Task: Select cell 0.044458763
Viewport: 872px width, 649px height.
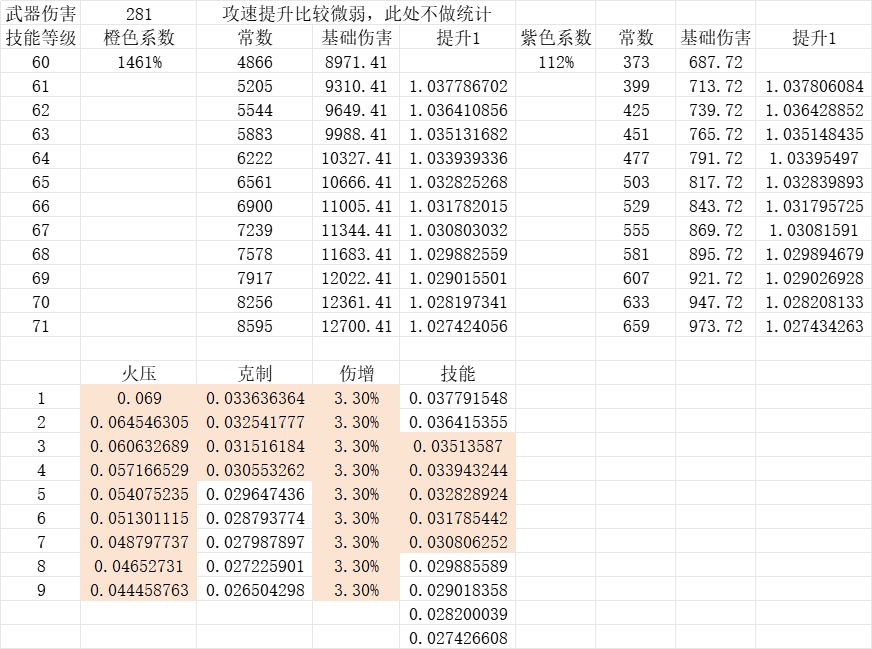Action: tap(138, 589)
